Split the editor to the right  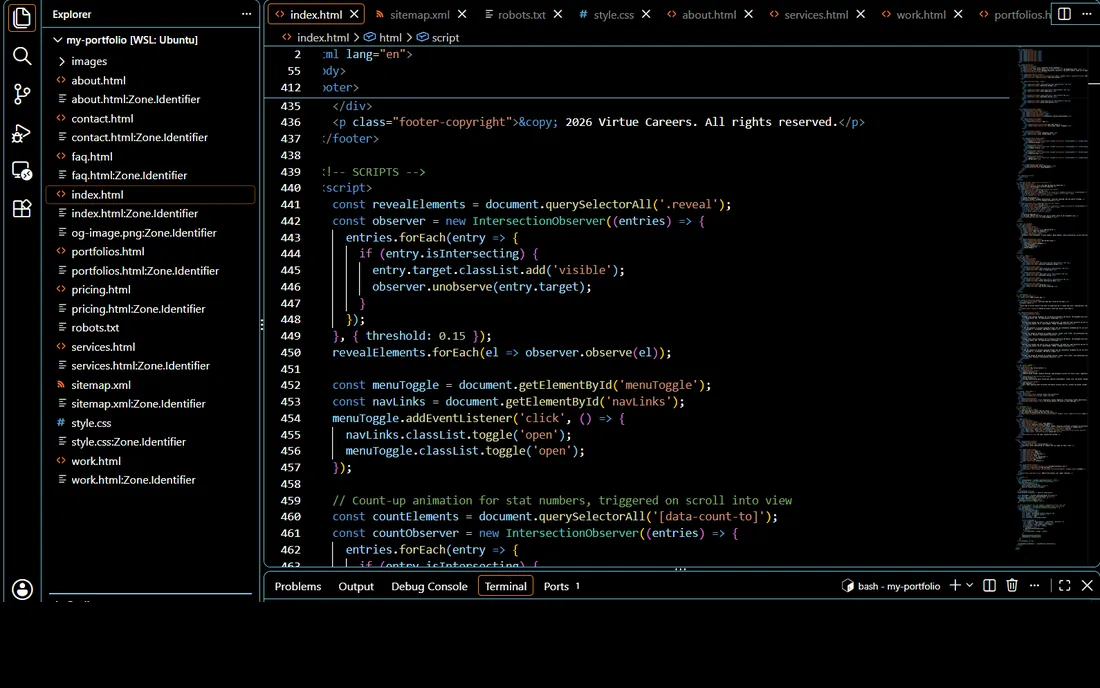click(1064, 14)
